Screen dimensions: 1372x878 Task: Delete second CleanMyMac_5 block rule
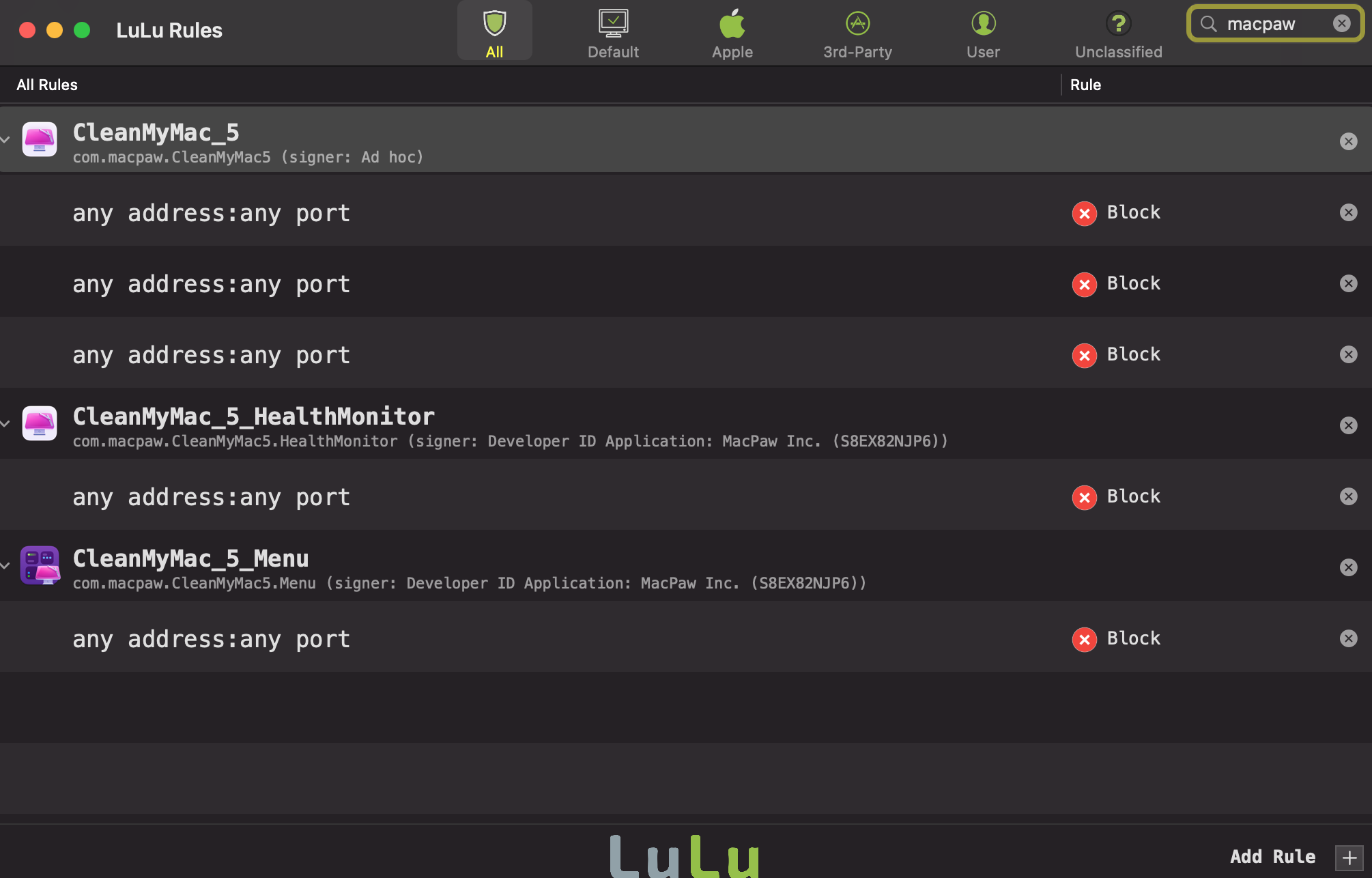(x=1348, y=283)
